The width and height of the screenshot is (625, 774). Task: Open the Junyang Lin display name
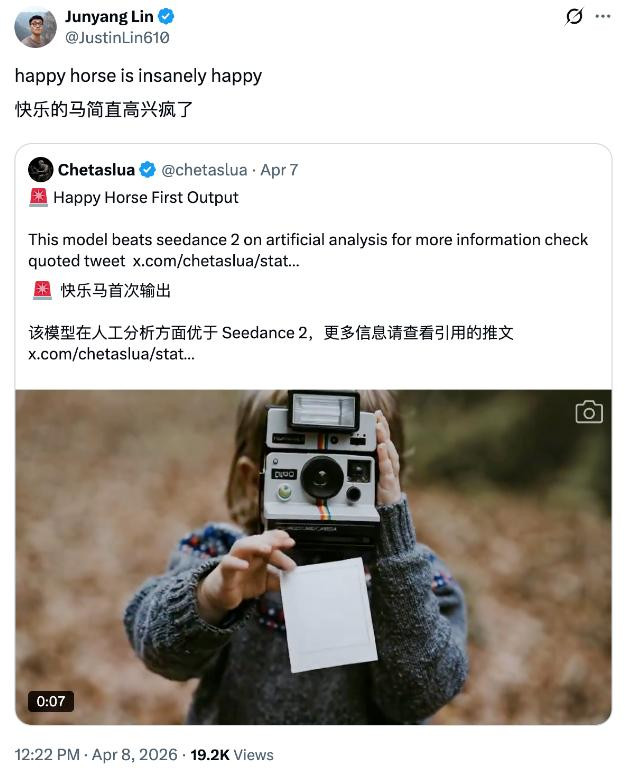pyautogui.click(x=109, y=16)
